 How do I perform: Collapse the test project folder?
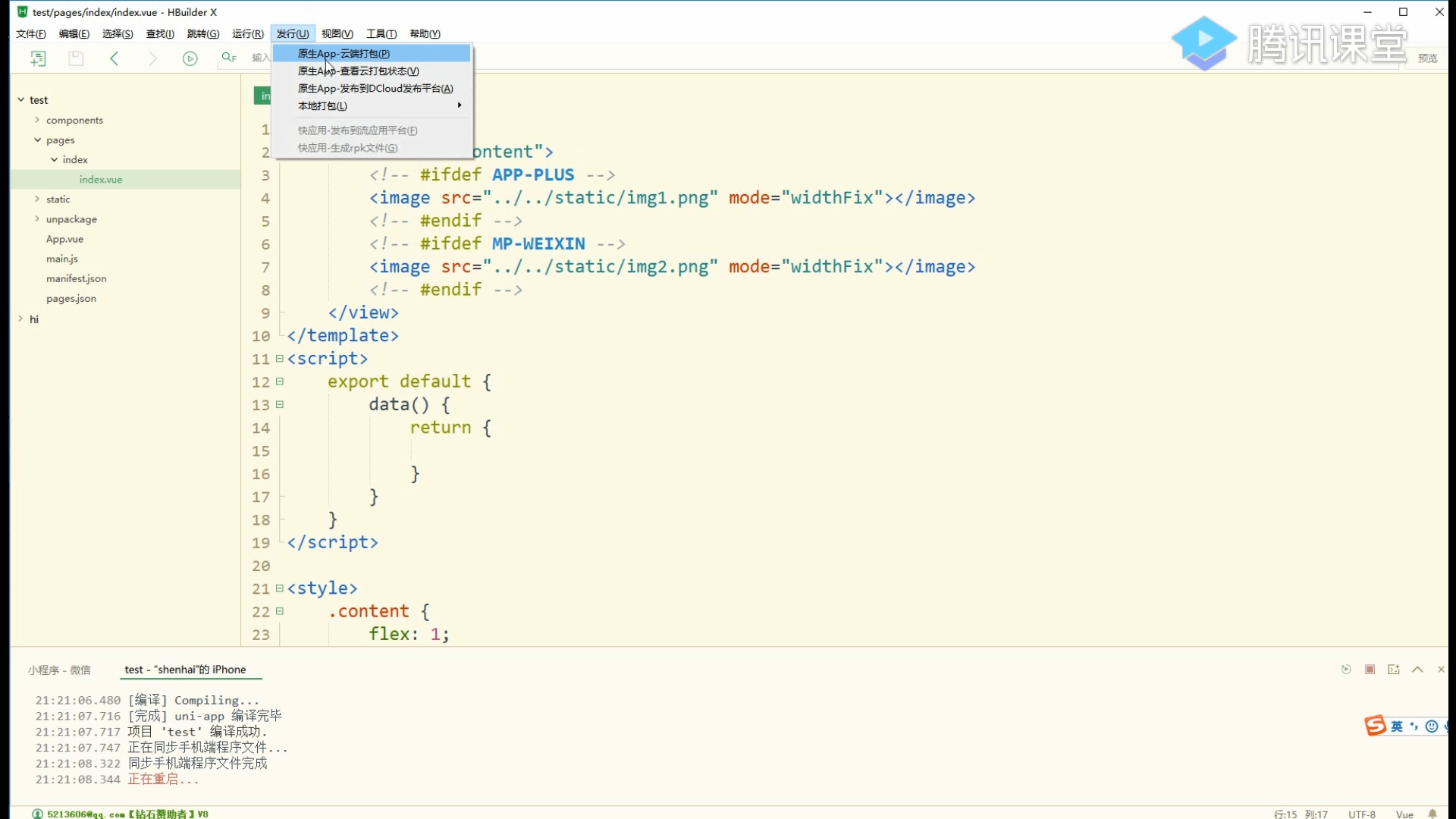tap(21, 99)
